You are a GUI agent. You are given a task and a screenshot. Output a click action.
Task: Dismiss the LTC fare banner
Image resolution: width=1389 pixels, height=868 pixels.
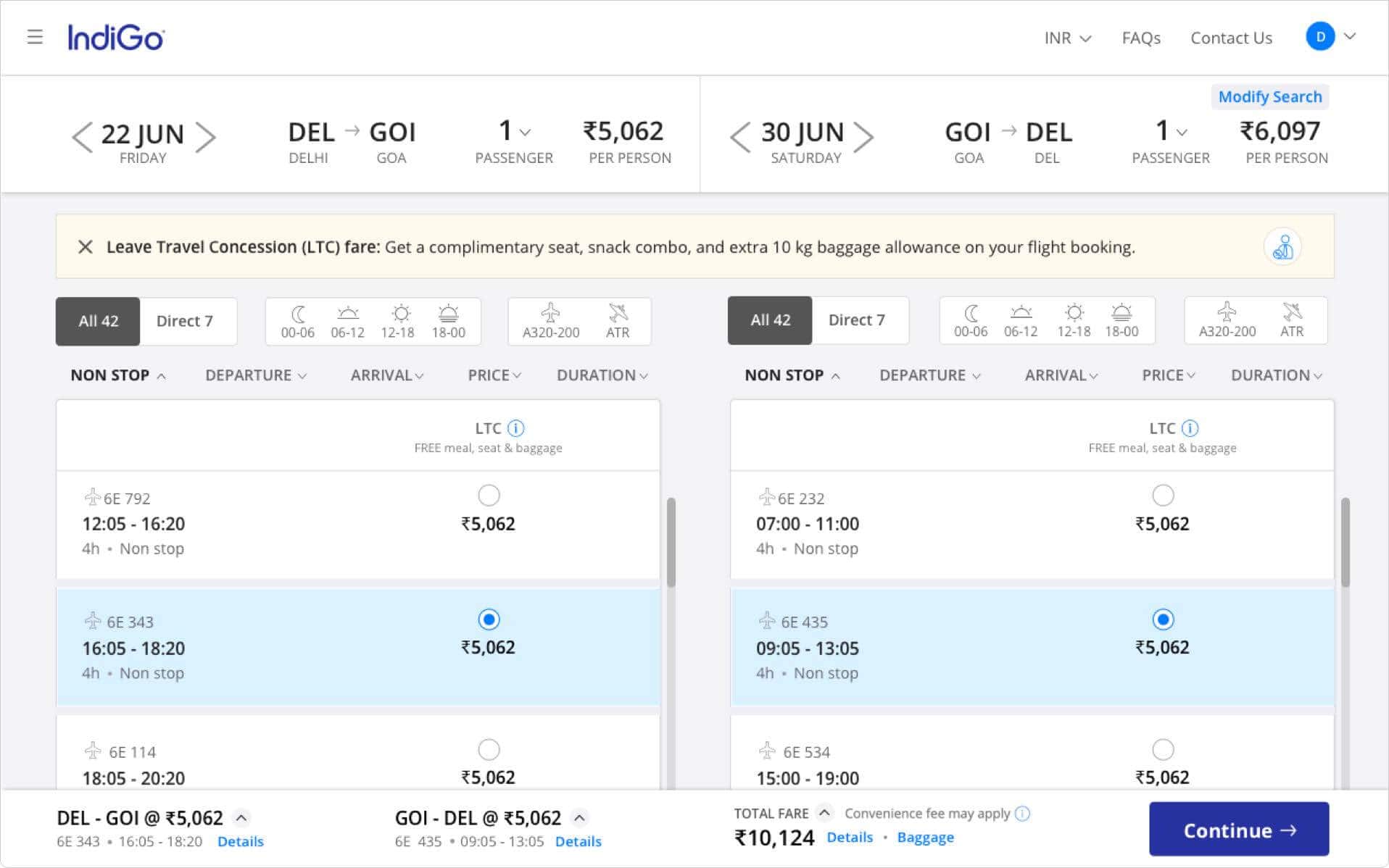coord(86,247)
